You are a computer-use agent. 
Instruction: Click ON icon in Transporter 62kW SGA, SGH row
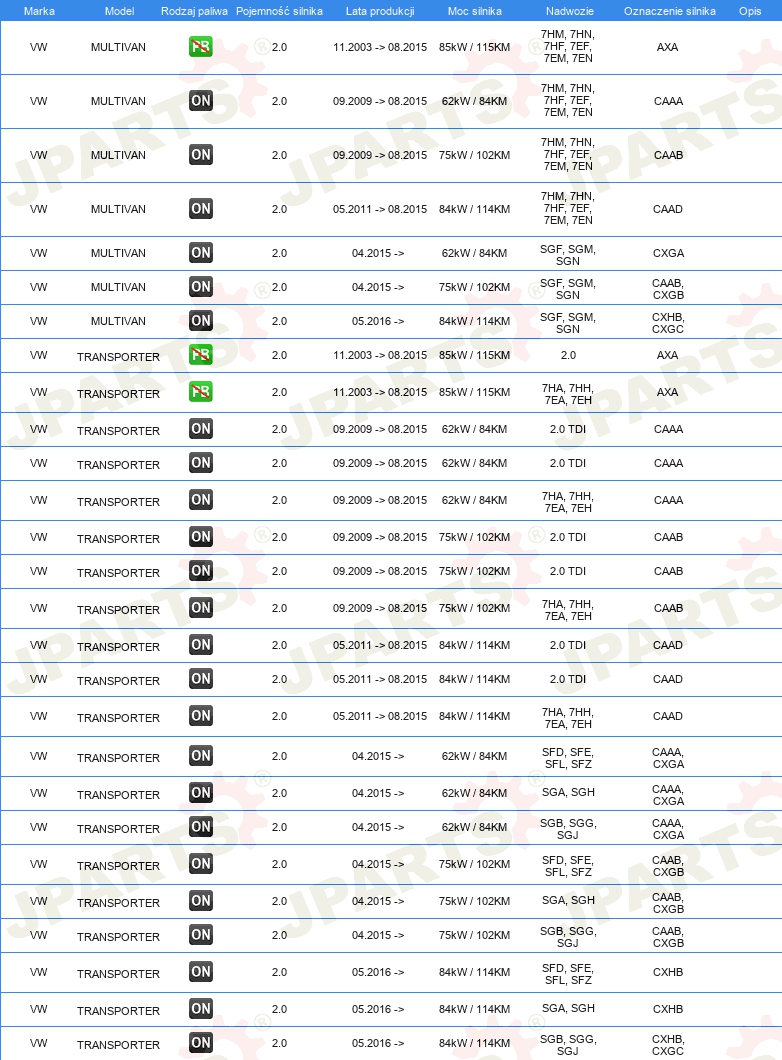coord(201,793)
